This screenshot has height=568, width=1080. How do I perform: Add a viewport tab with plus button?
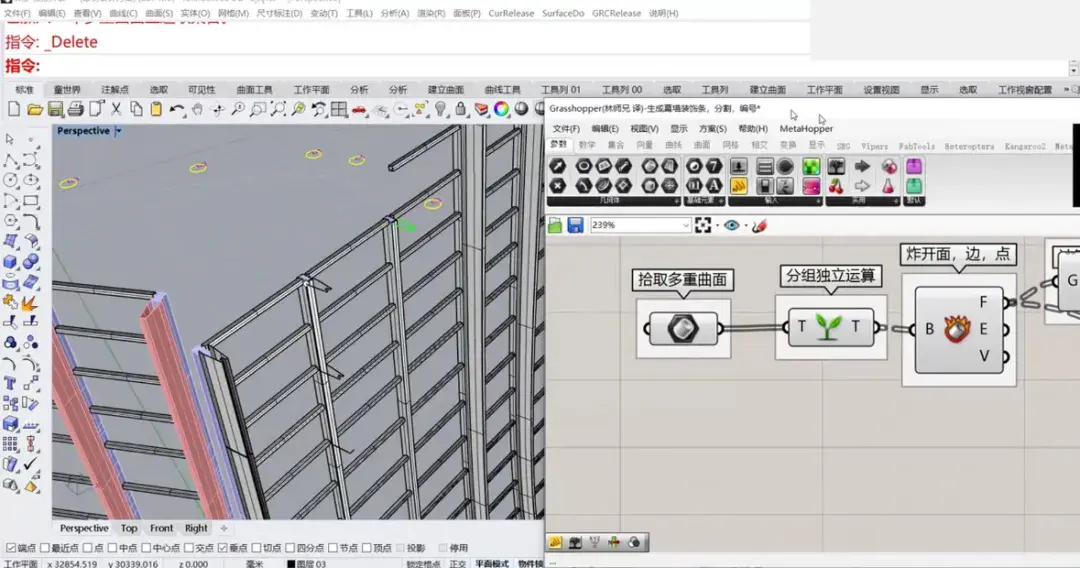point(224,529)
